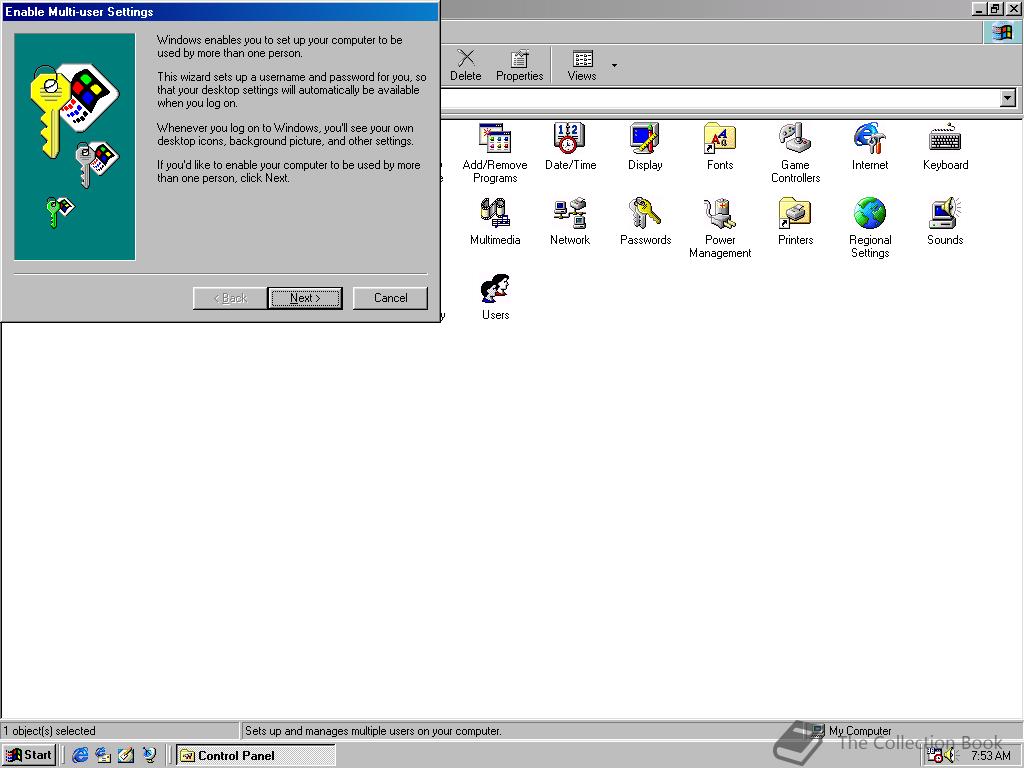Image resolution: width=1024 pixels, height=768 pixels.
Task: Open the Internet options icon
Action: [x=870, y=146]
